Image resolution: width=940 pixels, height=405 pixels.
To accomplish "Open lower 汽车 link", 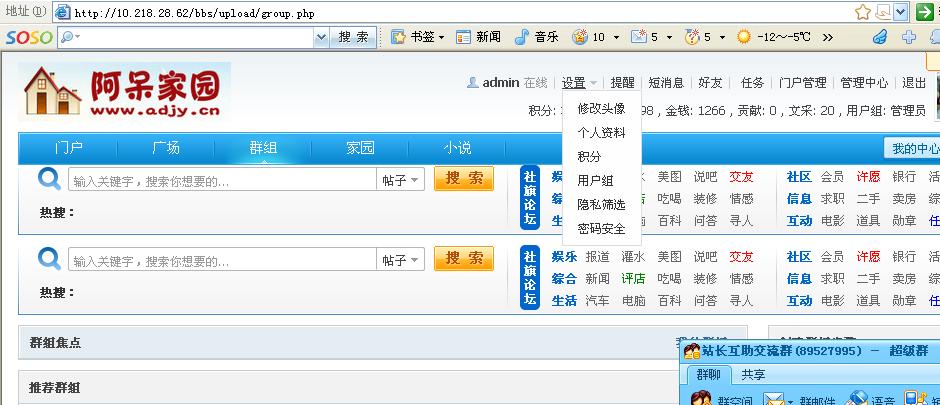I will [598, 300].
